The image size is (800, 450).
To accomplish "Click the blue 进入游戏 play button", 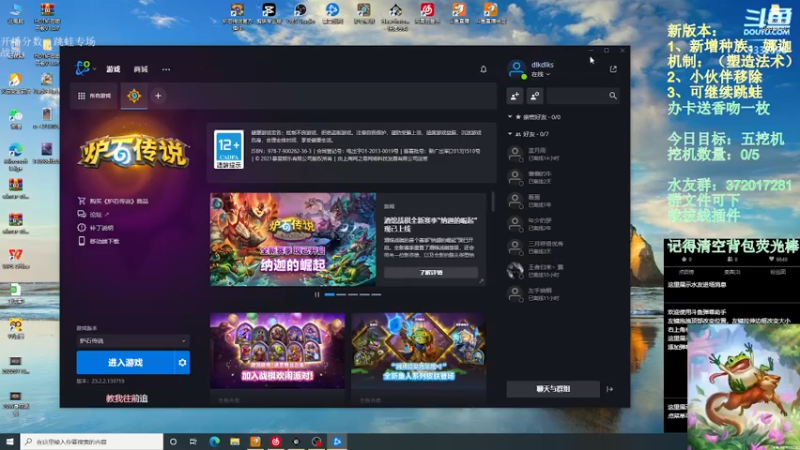I will [x=126, y=362].
